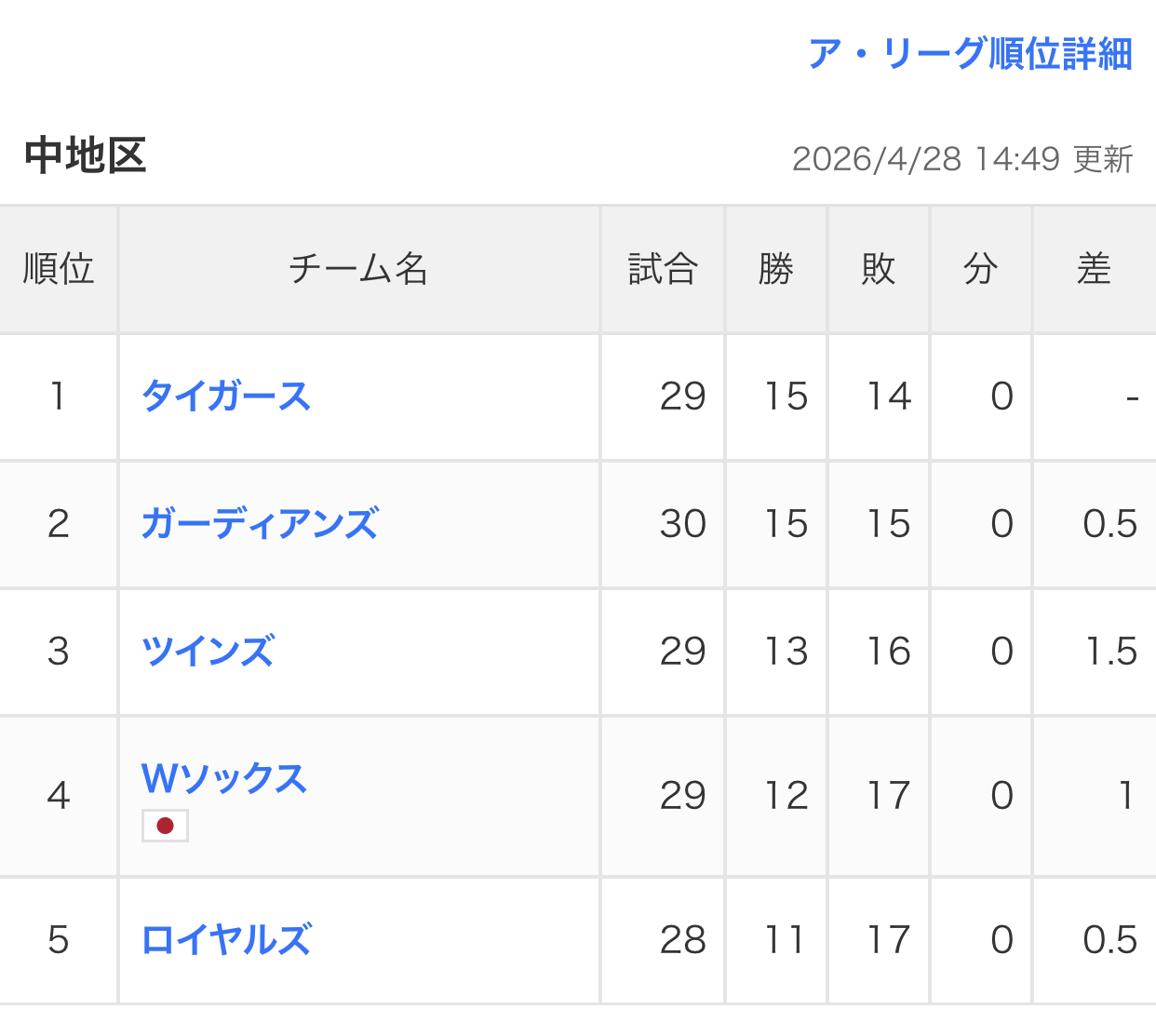Click the チーム名 column header

[x=358, y=269]
